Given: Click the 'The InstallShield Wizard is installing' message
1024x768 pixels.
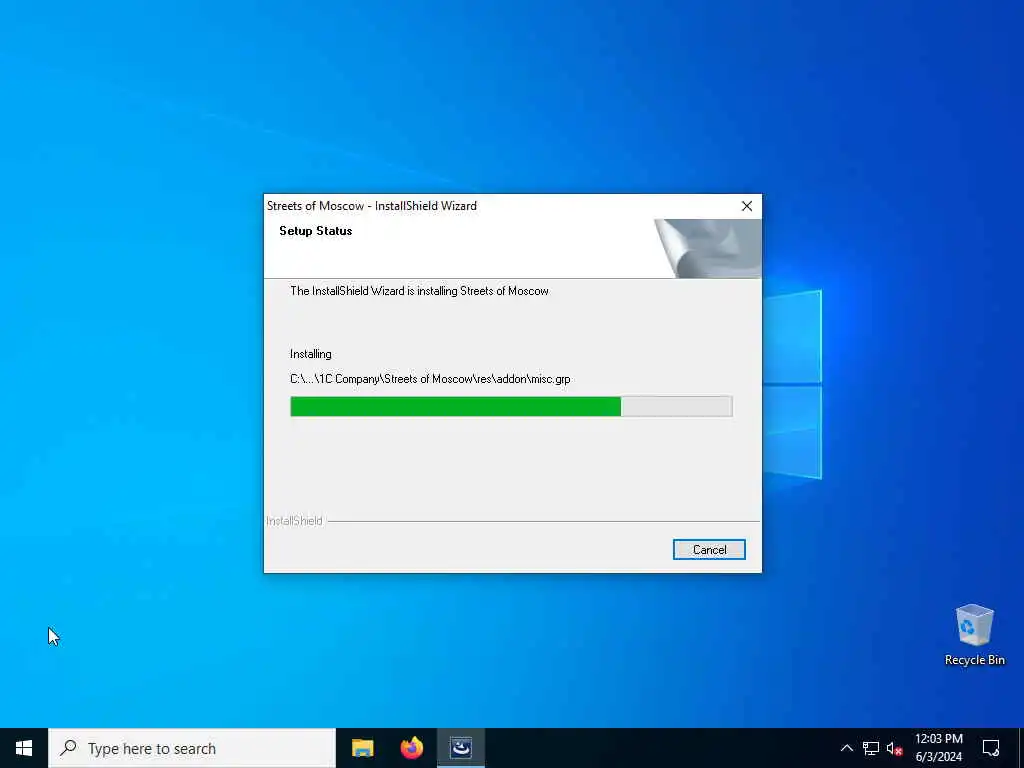Looking at the screenshot, I should (419, 291).
